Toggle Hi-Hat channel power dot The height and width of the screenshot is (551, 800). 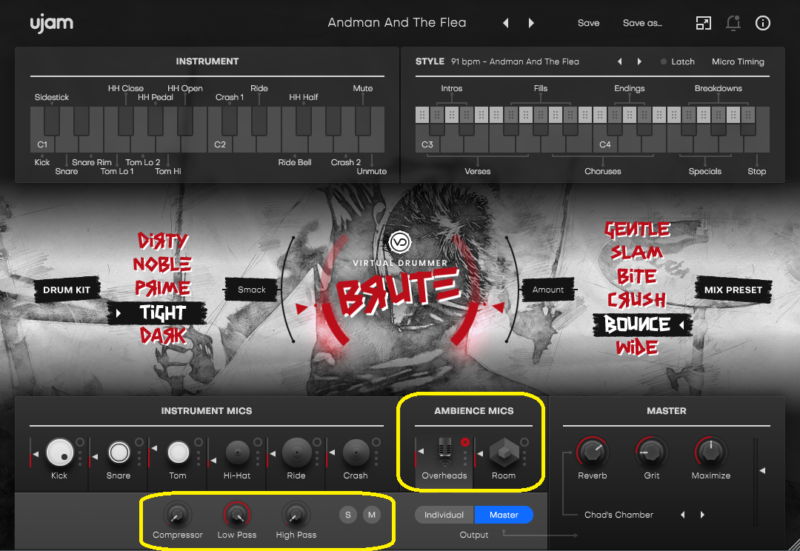258,442
